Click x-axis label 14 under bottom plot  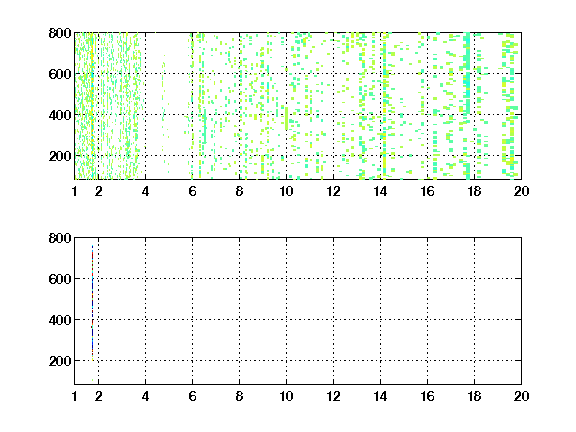pos(380,396)
